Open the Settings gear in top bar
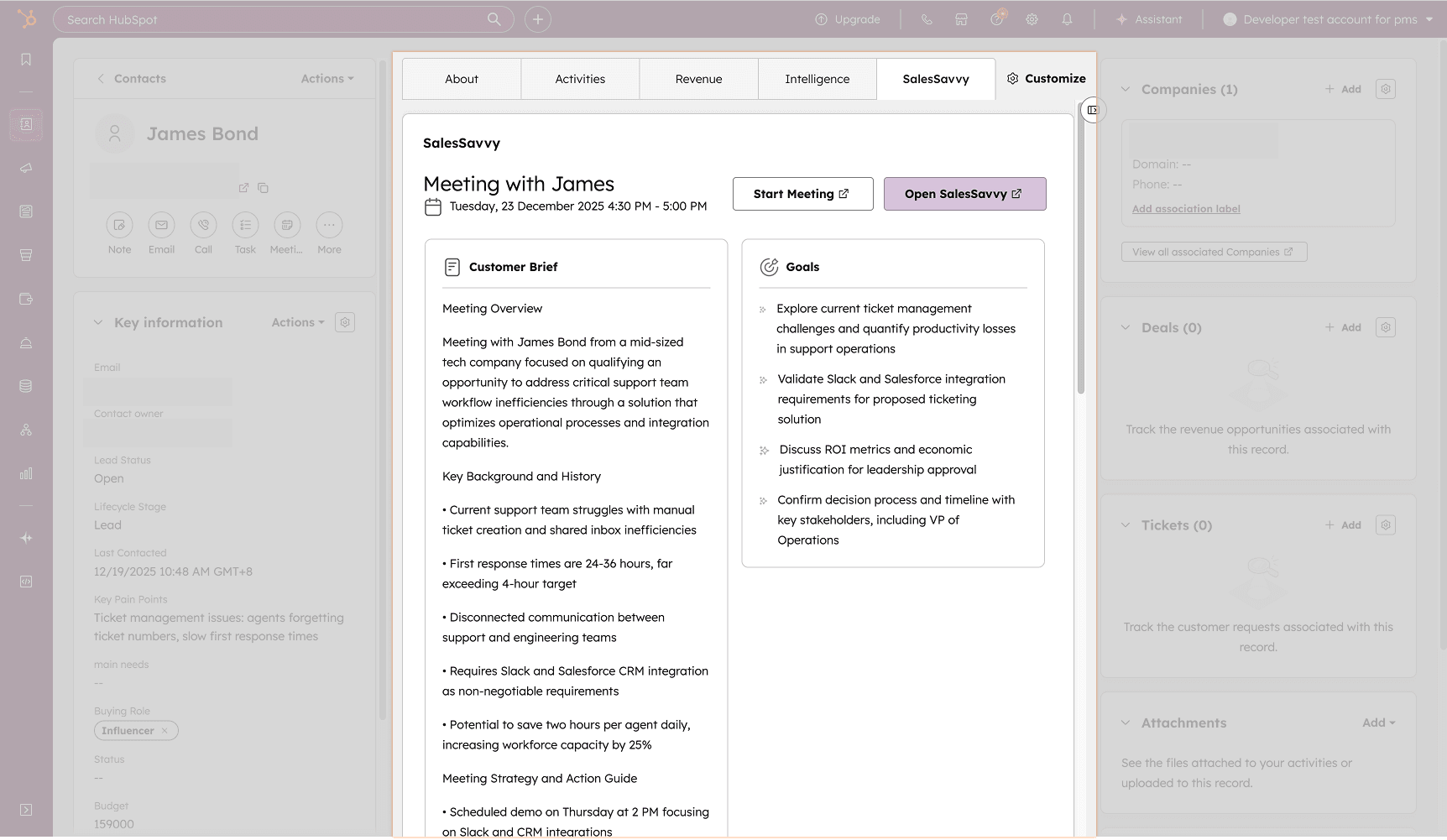1447x840 pixels. pos(1032,19)
